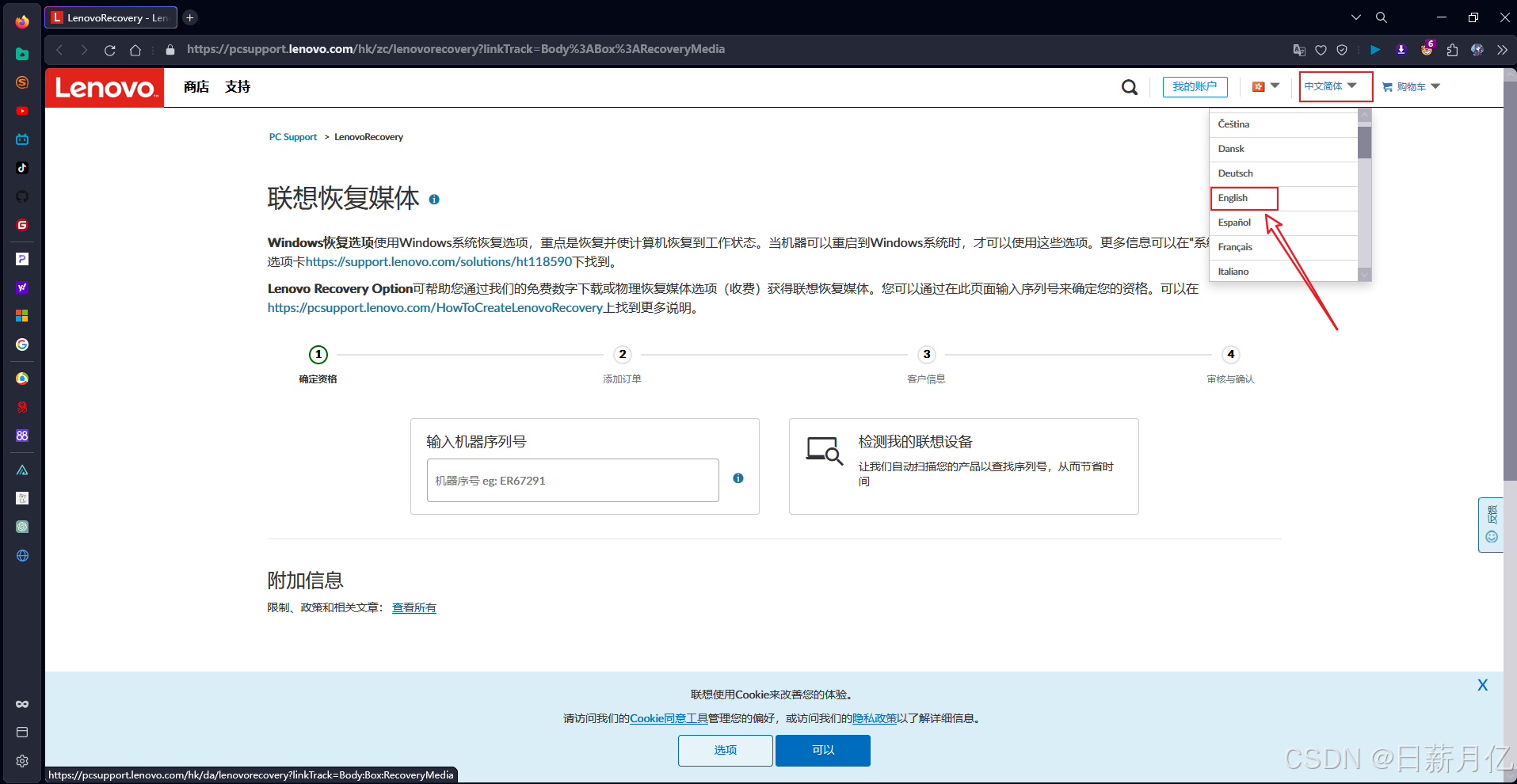Open the Yahoo sidebar shortcut
The image size is (1517, 784).
(22, 287)
